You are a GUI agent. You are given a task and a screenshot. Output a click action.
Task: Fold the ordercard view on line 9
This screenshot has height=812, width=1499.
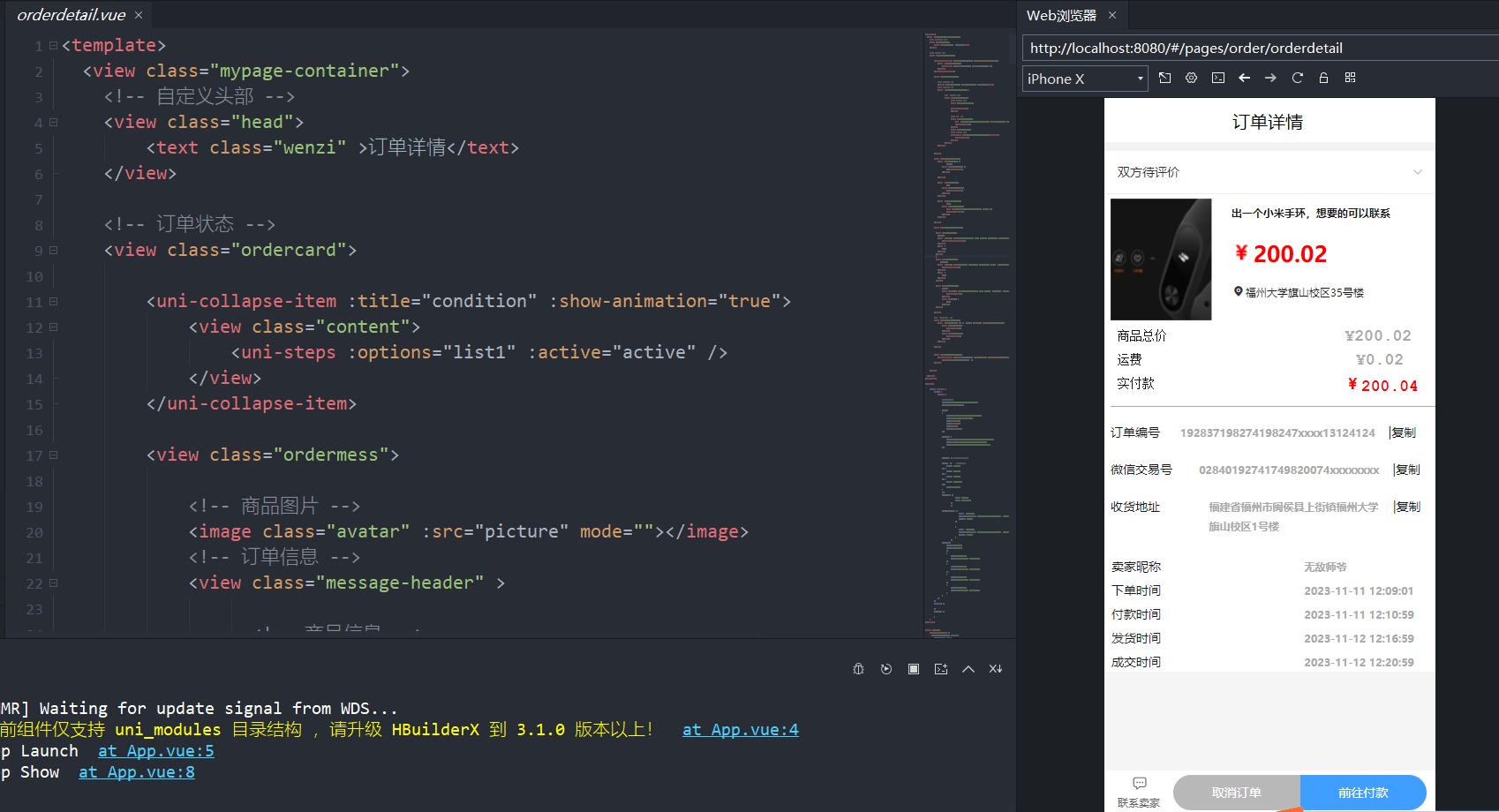(53, 251)
